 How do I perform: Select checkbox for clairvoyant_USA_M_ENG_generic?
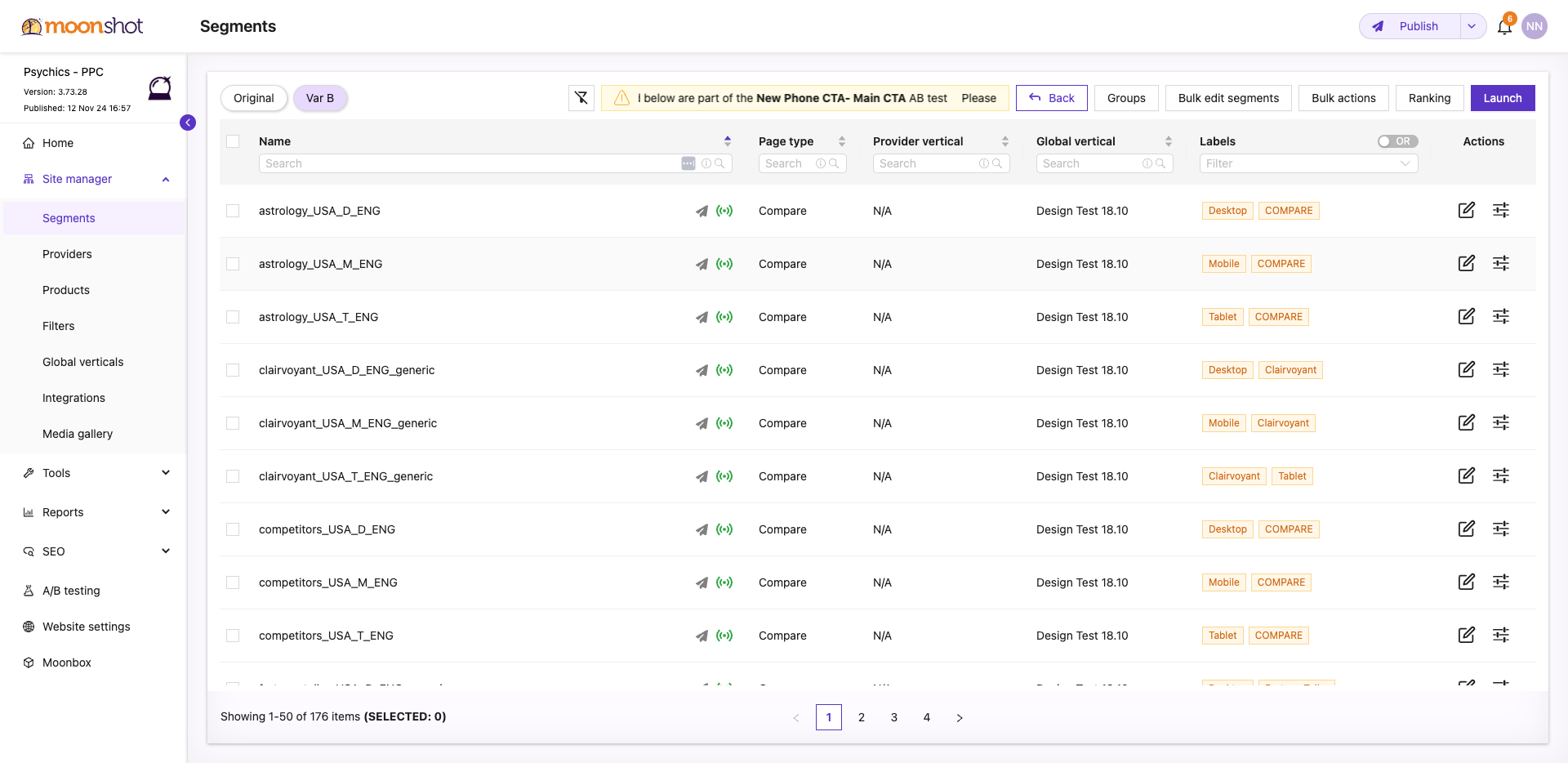[233, 423]
